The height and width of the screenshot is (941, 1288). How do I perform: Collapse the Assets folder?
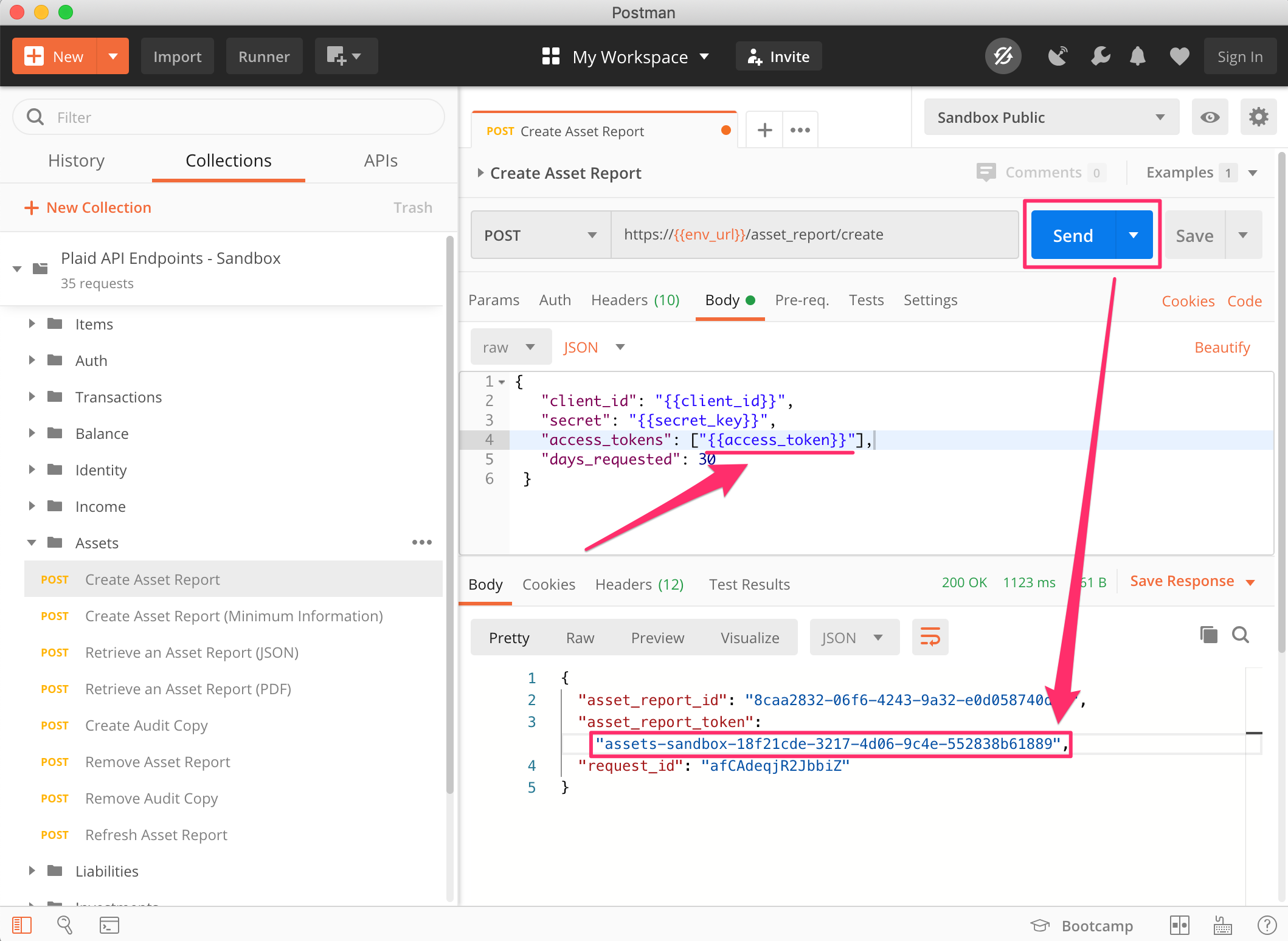(32, 542)
